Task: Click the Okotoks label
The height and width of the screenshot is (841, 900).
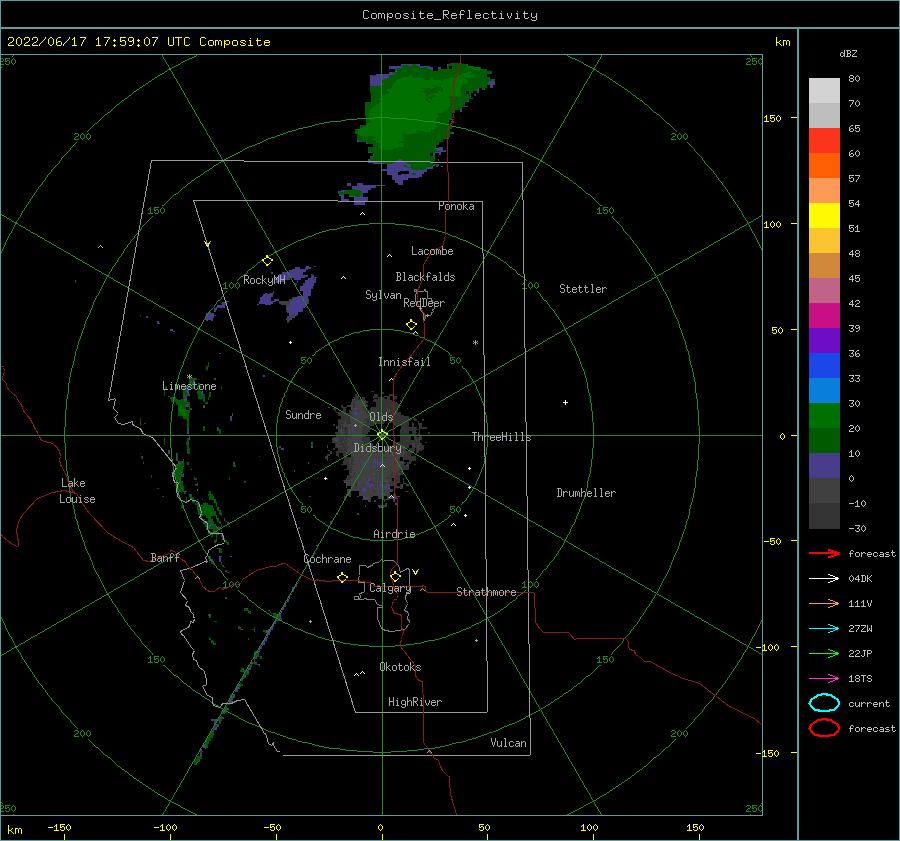Action: (400, 667)
